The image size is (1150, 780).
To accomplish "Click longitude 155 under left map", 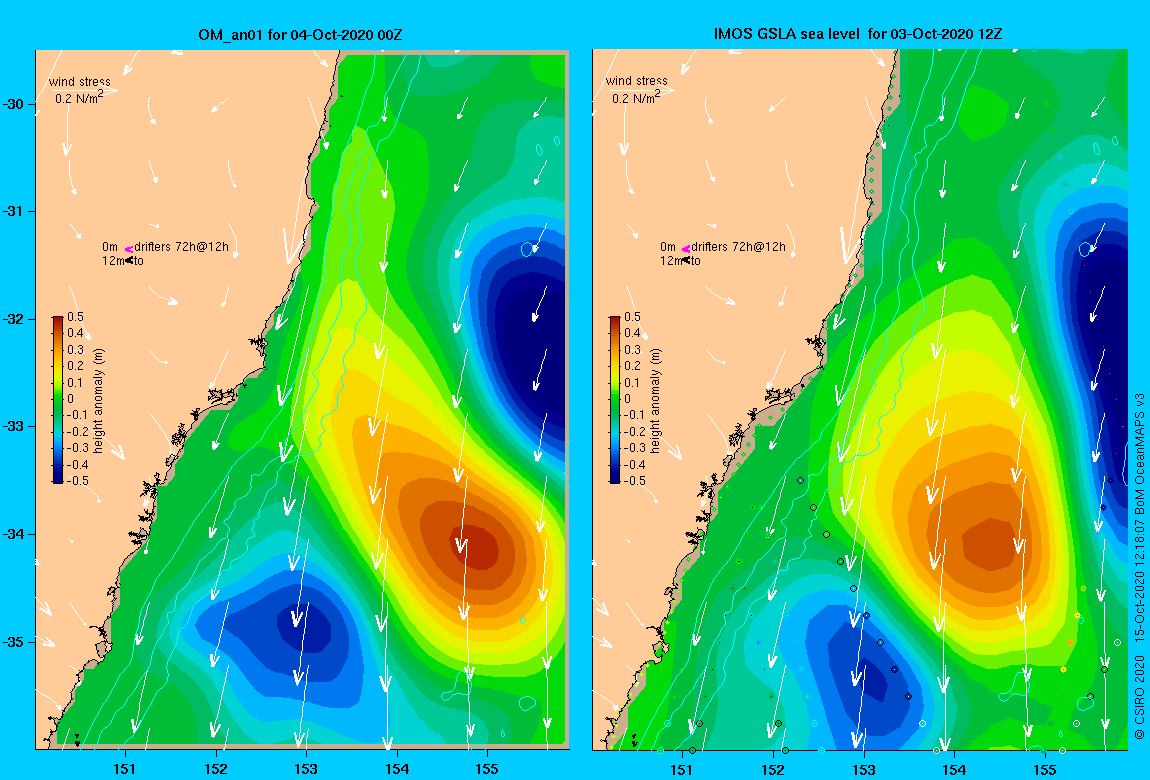I will click(487, 769).
